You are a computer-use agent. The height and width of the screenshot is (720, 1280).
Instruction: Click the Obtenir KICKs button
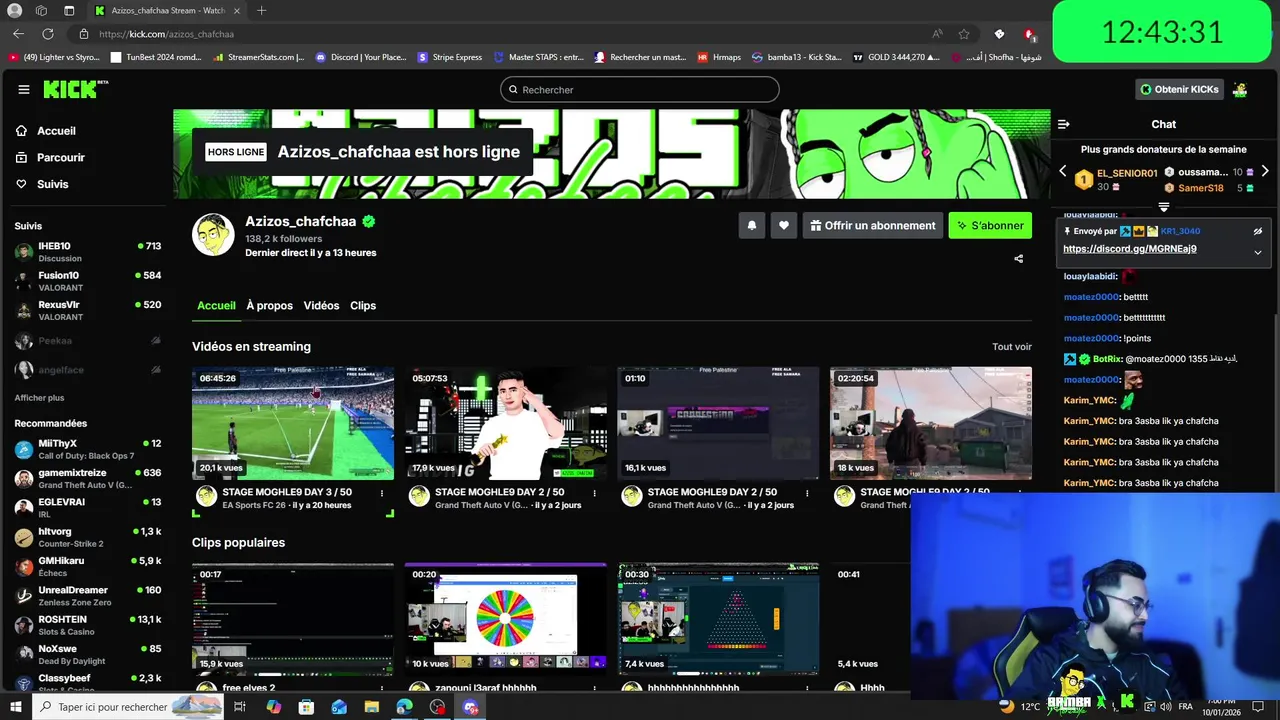[x=1180, y=89]
